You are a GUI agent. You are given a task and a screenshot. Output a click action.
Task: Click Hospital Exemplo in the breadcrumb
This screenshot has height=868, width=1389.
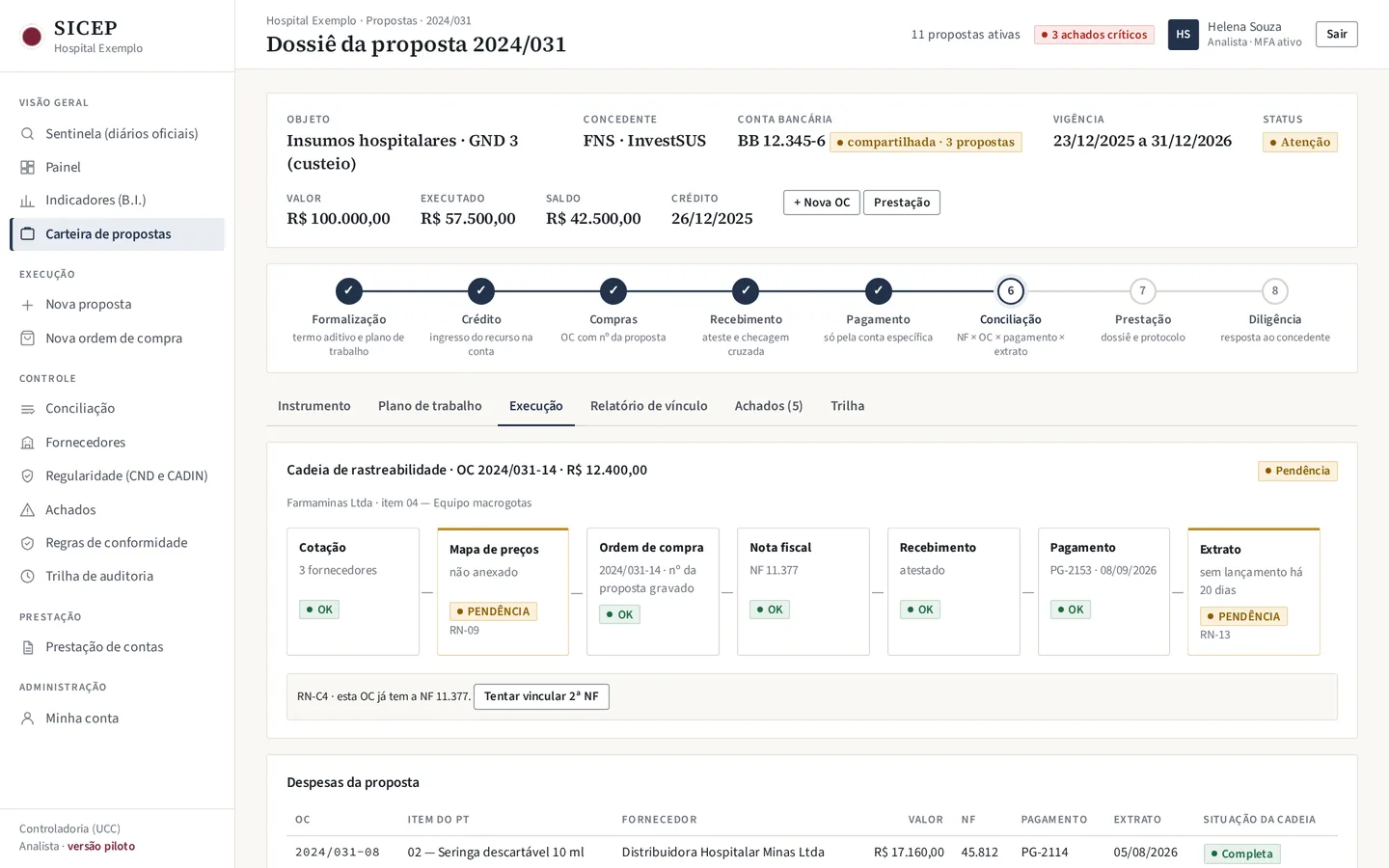pos(312,20)
